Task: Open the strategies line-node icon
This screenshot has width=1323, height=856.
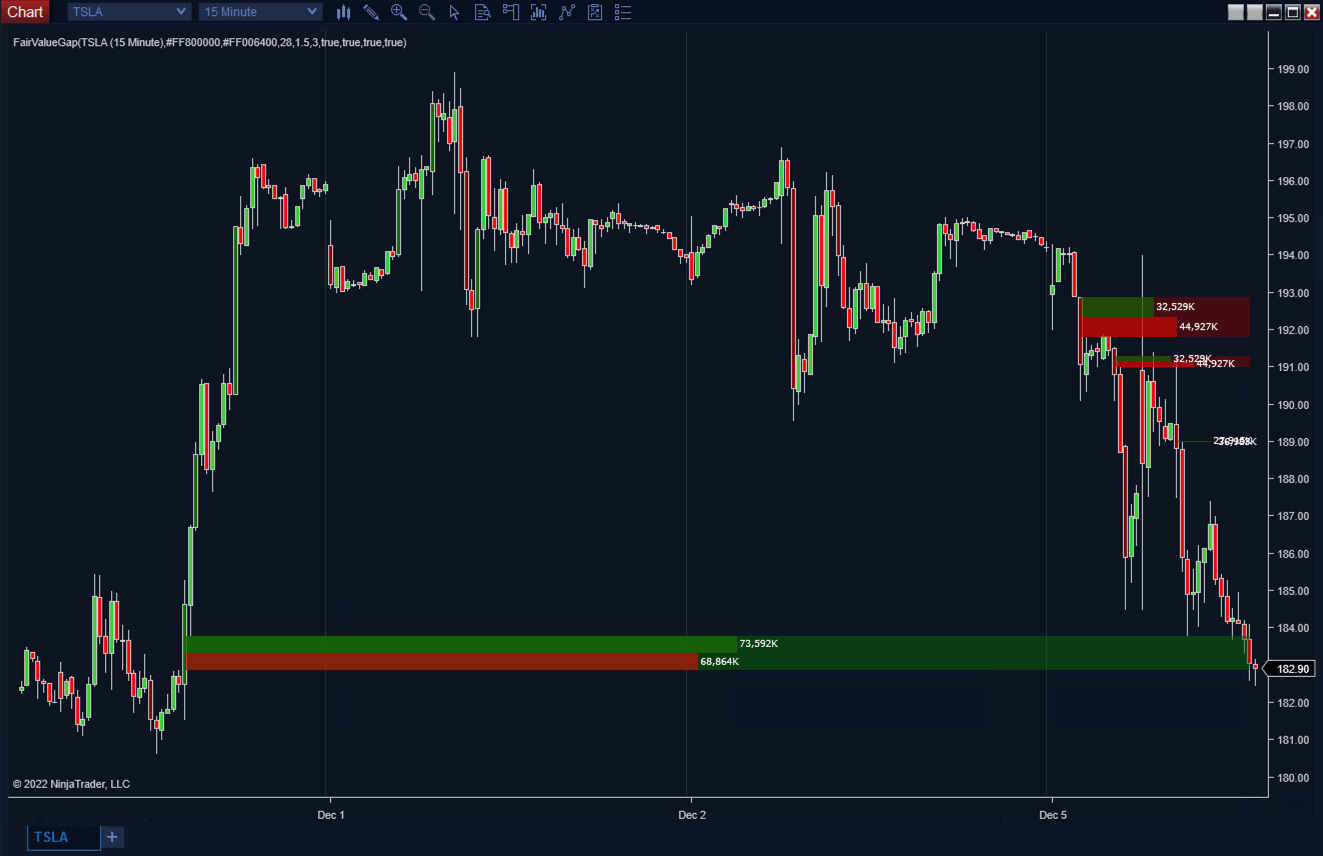Action: (x=567, y=12)
